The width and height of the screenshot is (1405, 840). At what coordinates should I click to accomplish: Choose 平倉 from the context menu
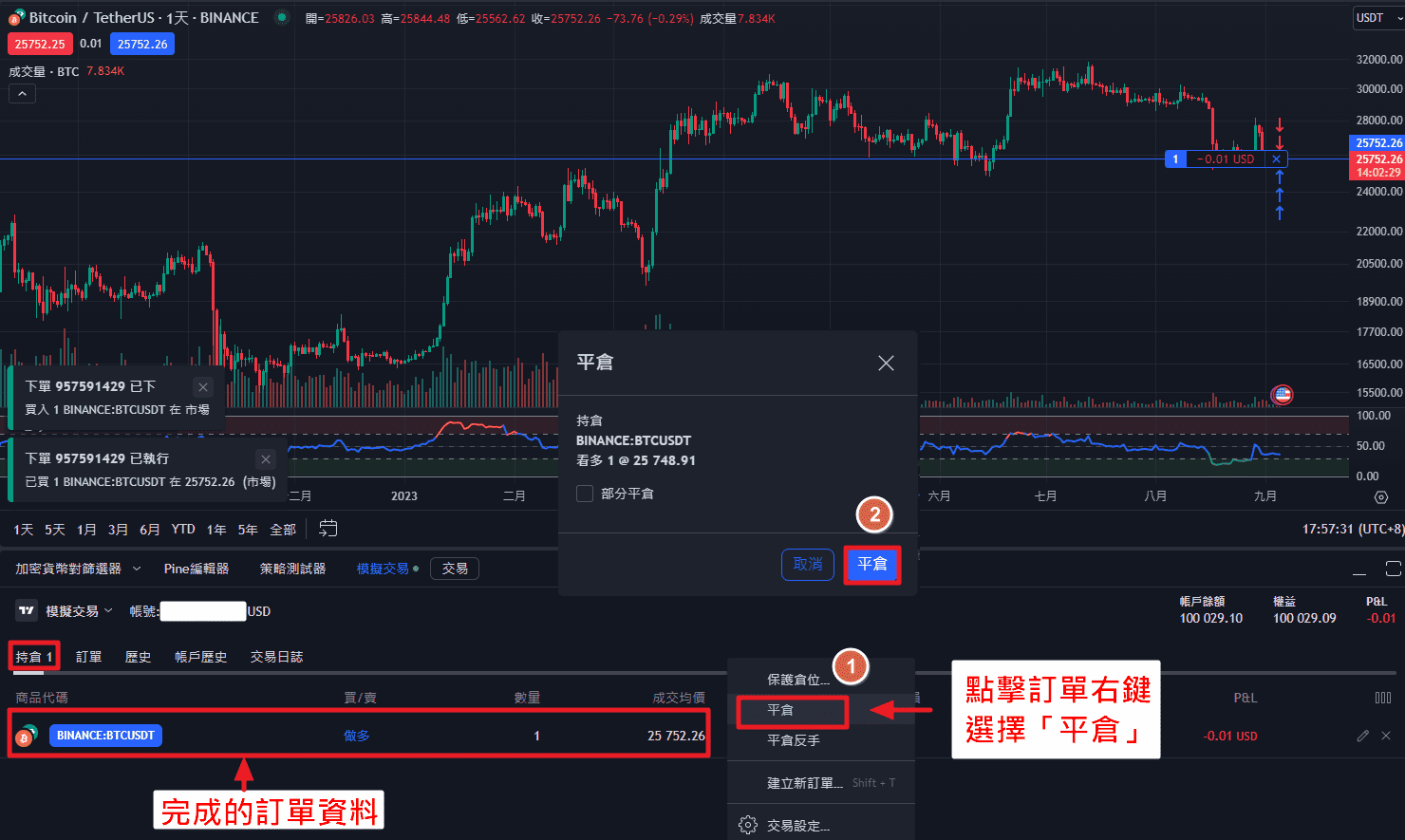tap(820, 710)
